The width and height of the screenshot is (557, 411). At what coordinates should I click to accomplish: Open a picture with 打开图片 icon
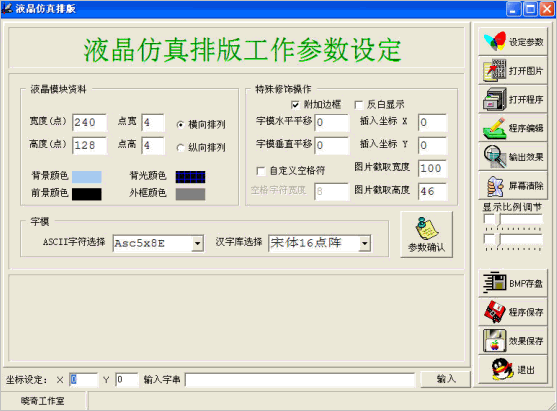(x=513, y=70)
